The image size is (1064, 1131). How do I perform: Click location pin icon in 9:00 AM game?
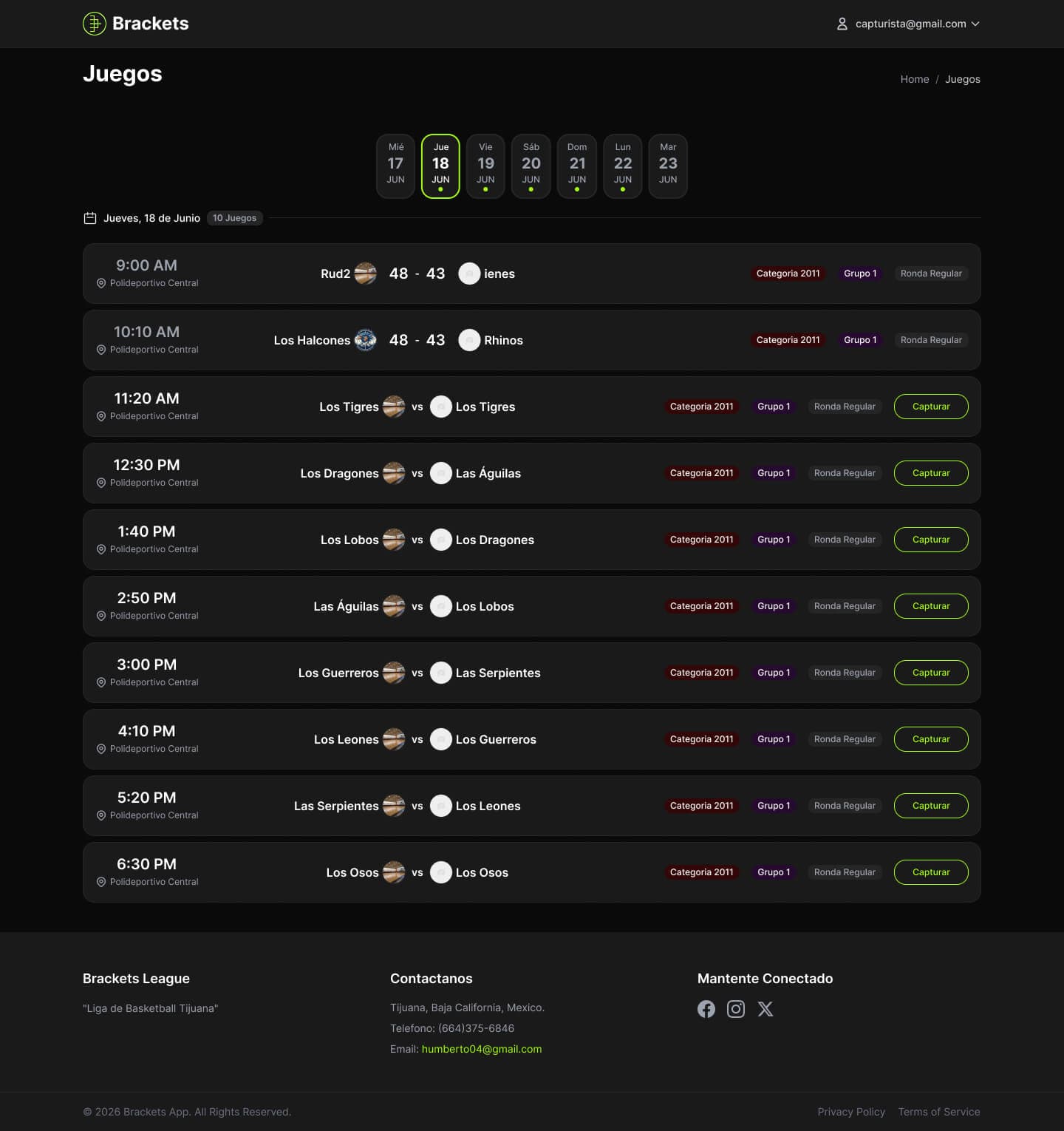101,283
